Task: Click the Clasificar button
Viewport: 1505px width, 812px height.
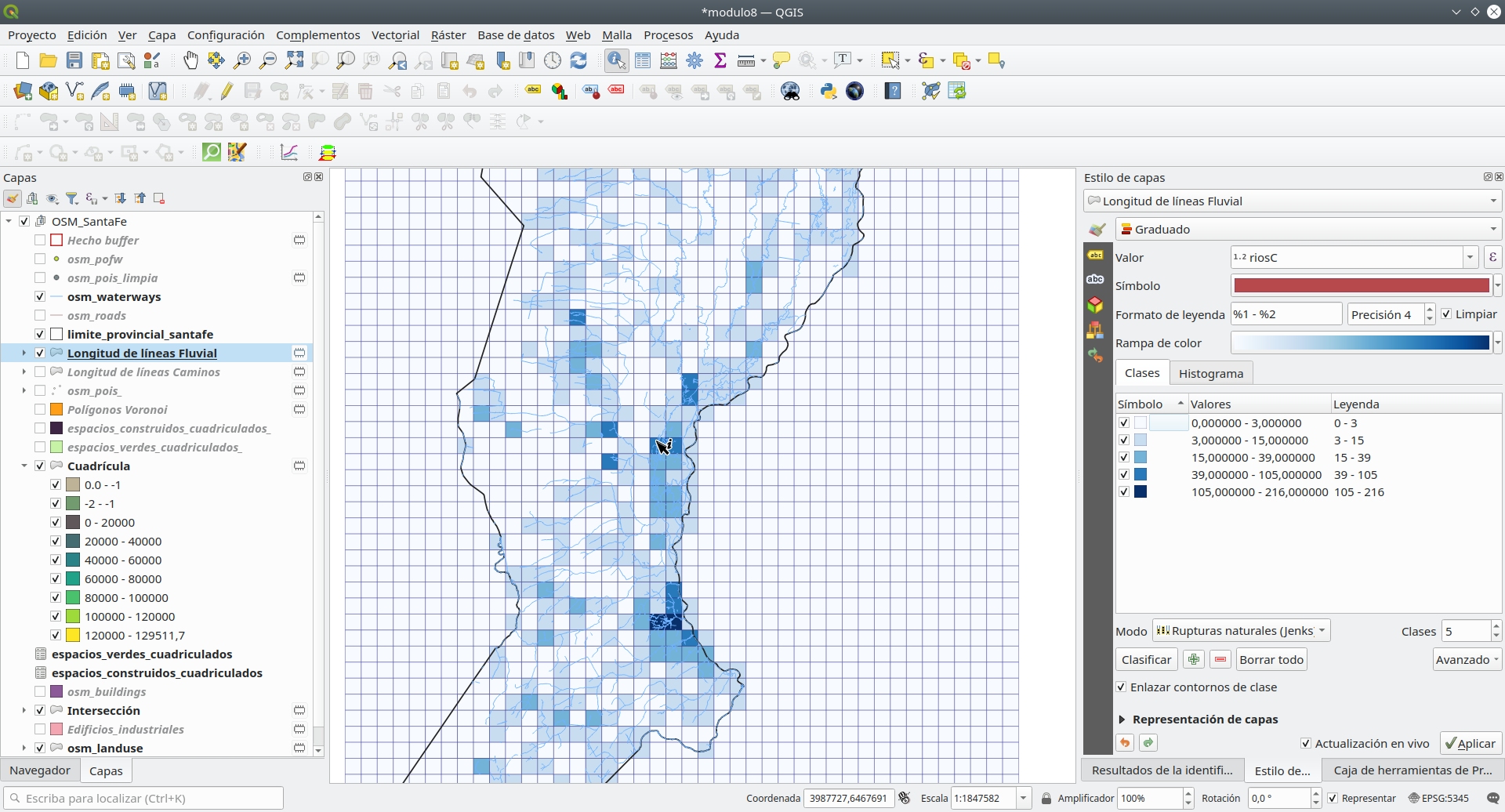Action: coord(1146,660)
